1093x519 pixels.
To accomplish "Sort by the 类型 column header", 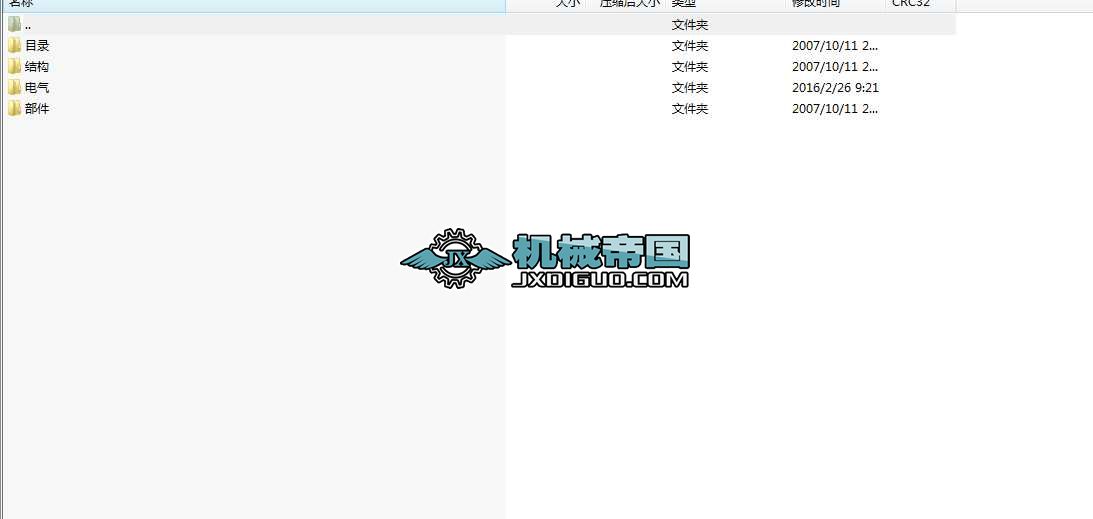I will [726, 4].
